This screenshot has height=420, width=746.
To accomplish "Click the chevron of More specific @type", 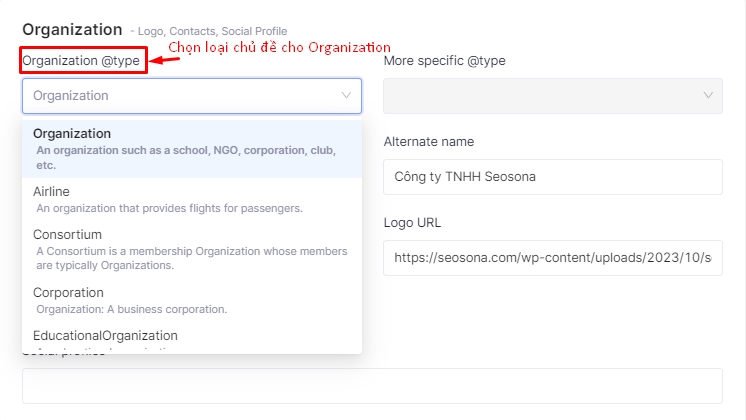I will coord(708,96).
